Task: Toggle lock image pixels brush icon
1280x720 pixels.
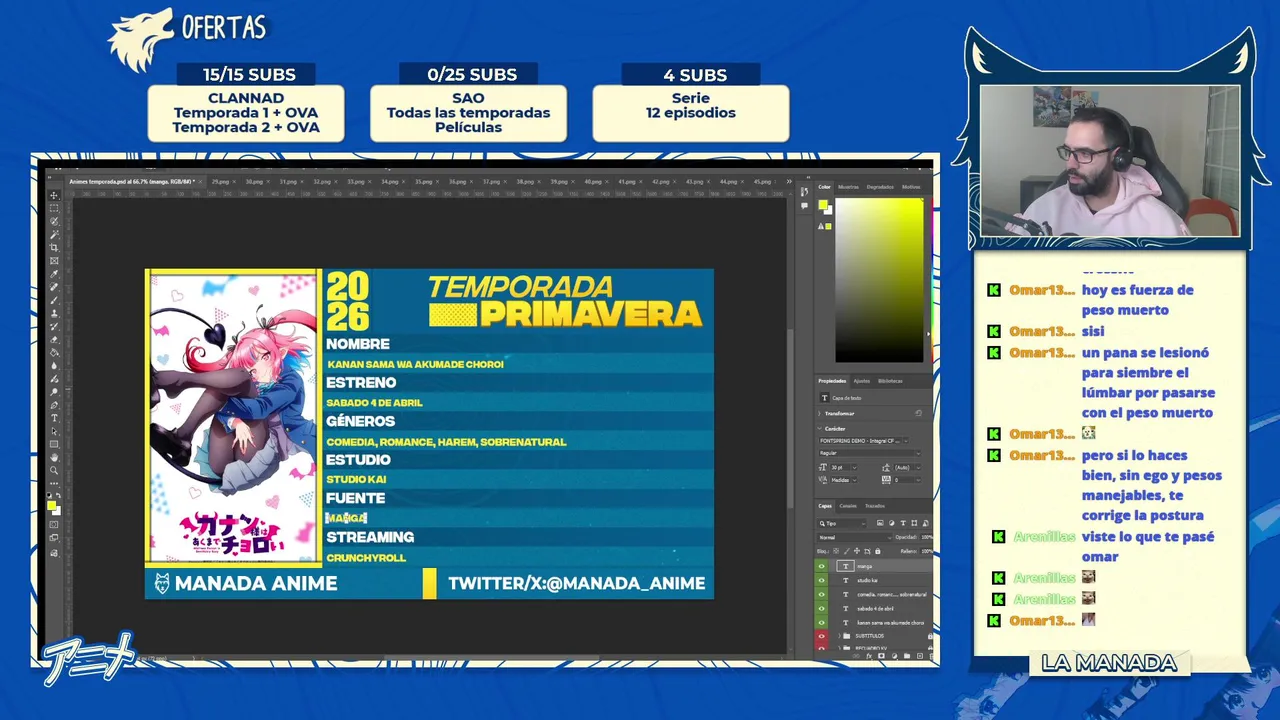Action: point(847,551)
